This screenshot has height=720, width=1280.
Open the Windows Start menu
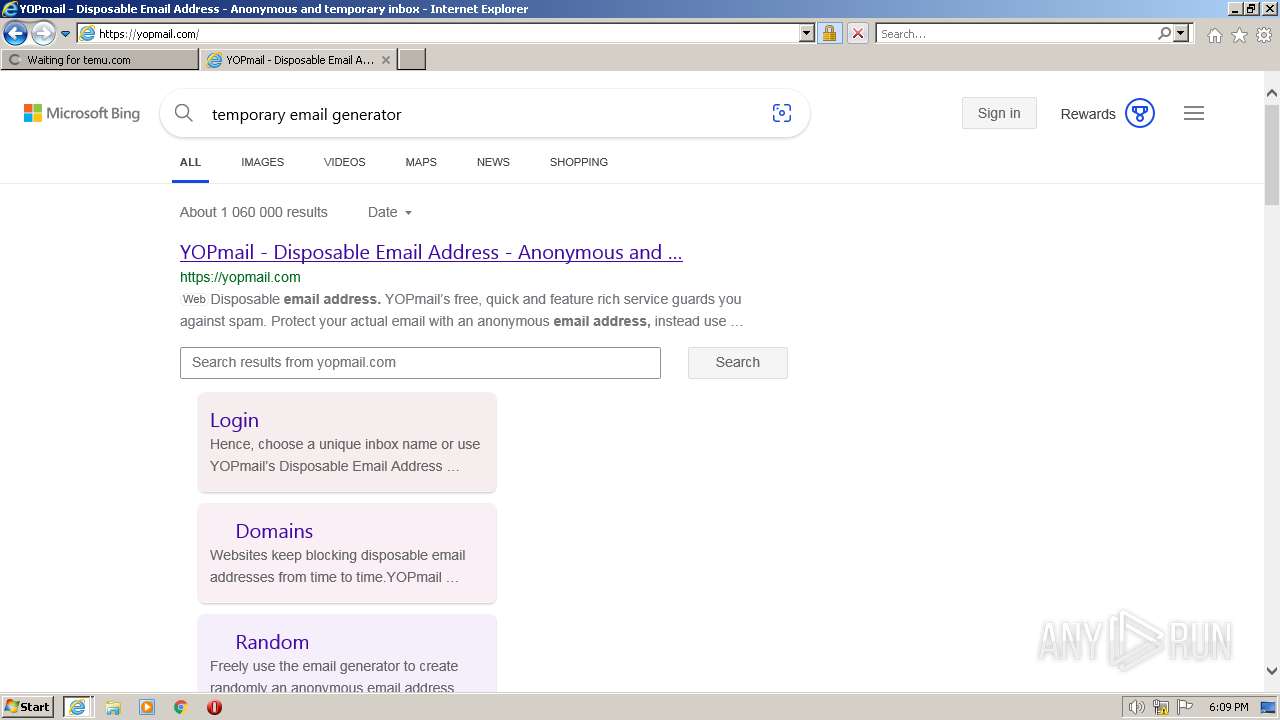tap(28, 707)
